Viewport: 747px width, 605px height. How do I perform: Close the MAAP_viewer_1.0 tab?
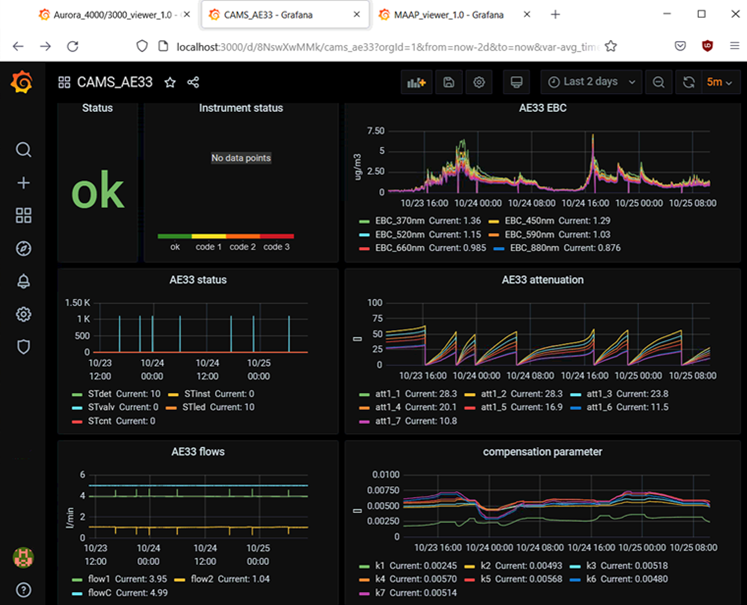click(x=527, y=15)
